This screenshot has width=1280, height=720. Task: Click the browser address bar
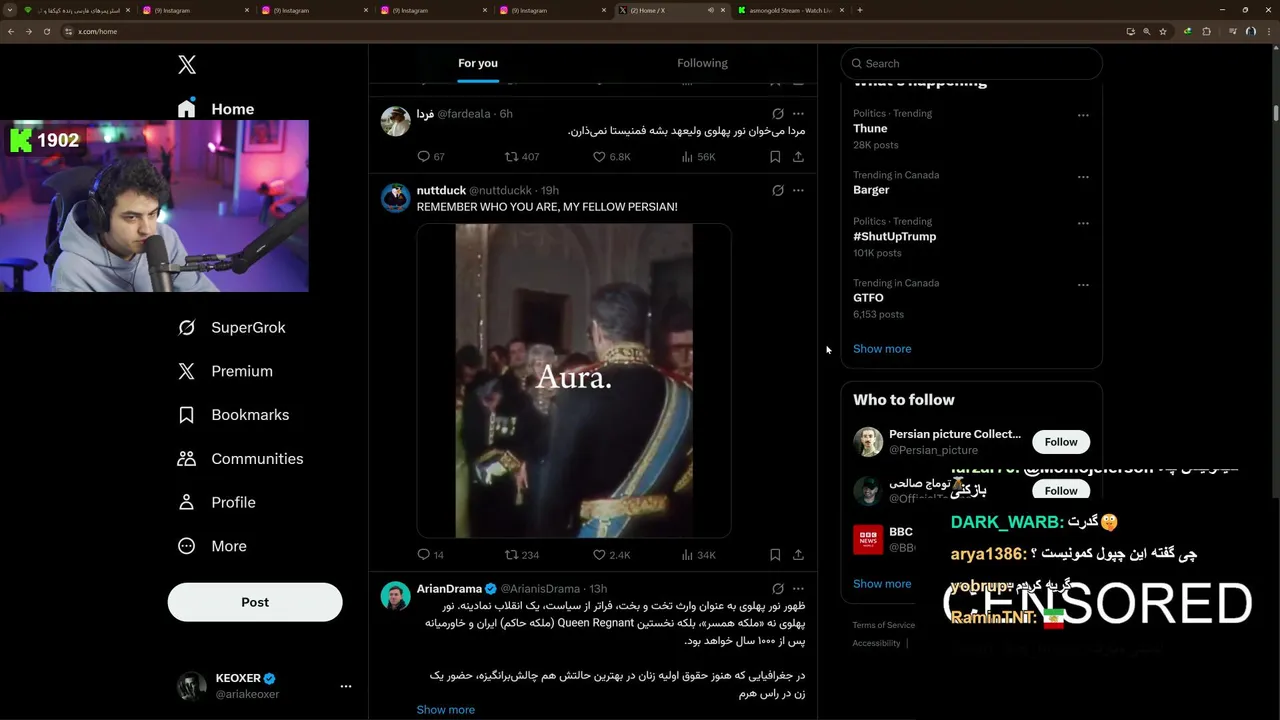pos(590,31)
